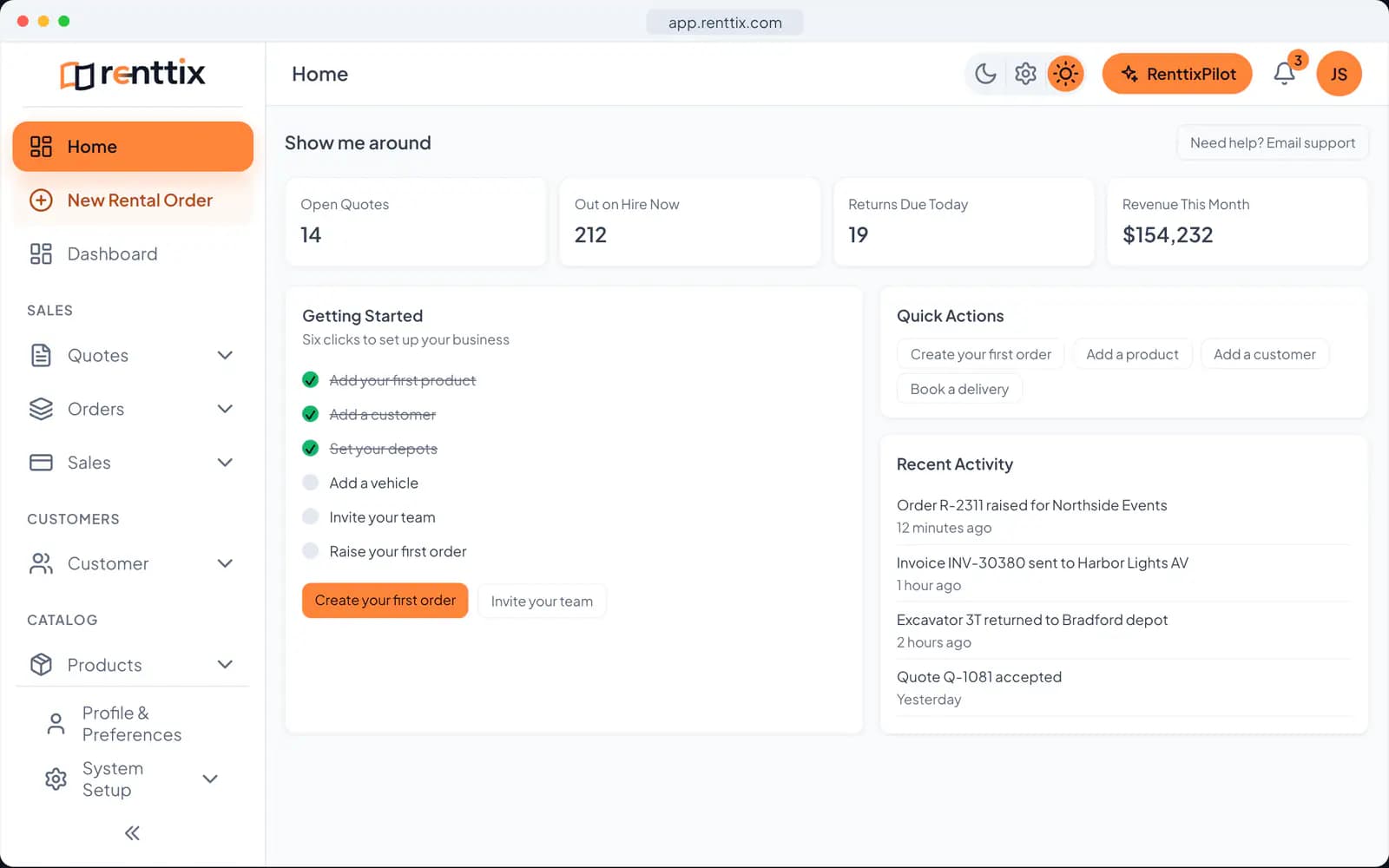Click 'Book a delivery' quick action
The image size is (1389, 868).
click(959, 389)
